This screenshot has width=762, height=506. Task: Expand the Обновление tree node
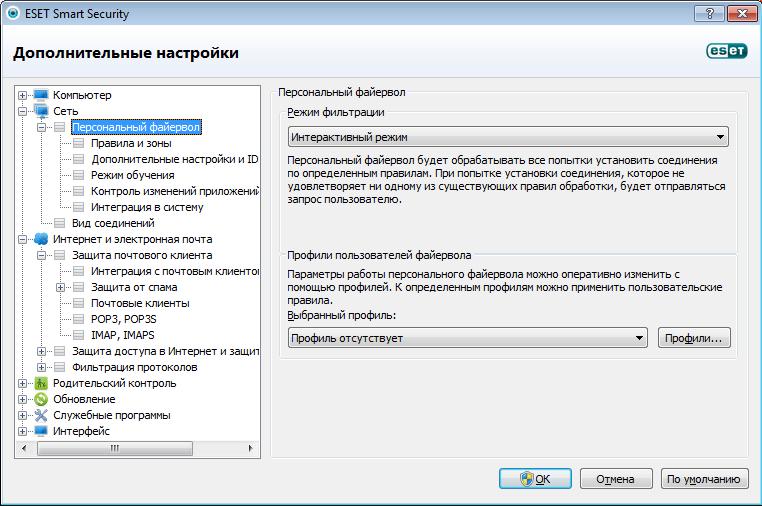(x=22, y=400)
